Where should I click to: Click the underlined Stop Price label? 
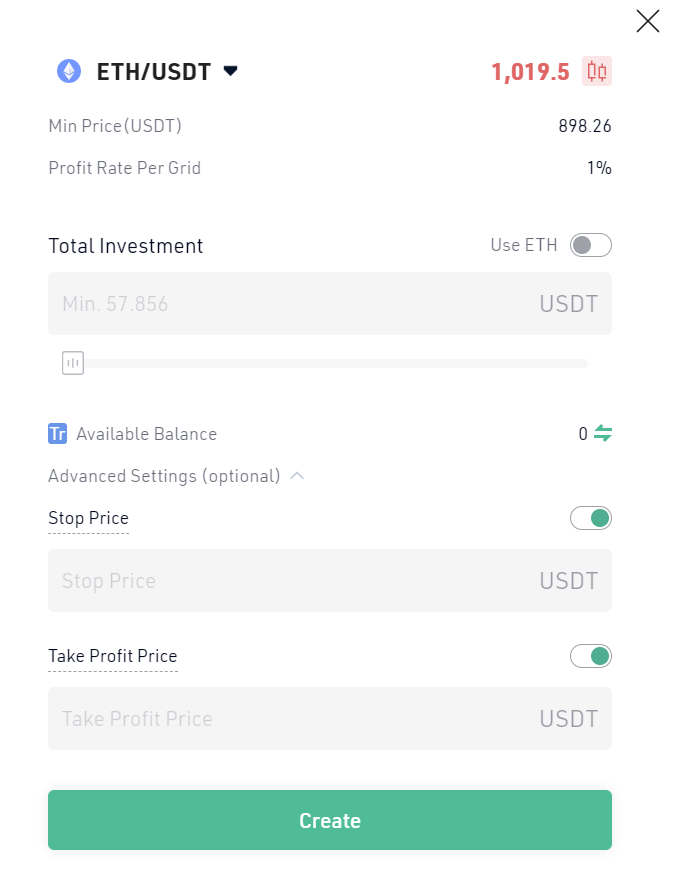tap(88, 518)
